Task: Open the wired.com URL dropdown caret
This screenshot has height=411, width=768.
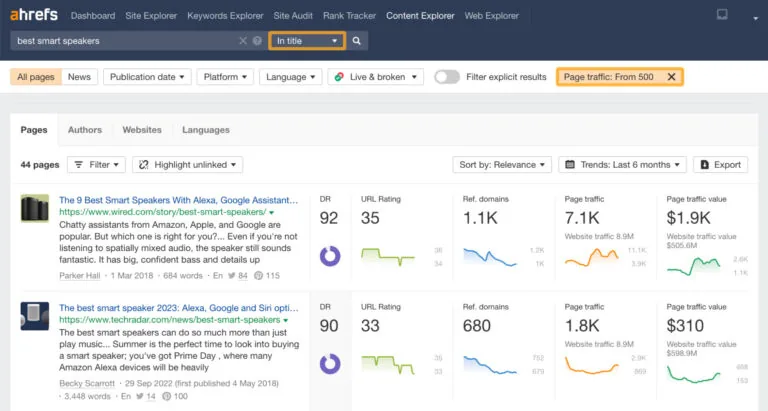Action: point(271,213)
